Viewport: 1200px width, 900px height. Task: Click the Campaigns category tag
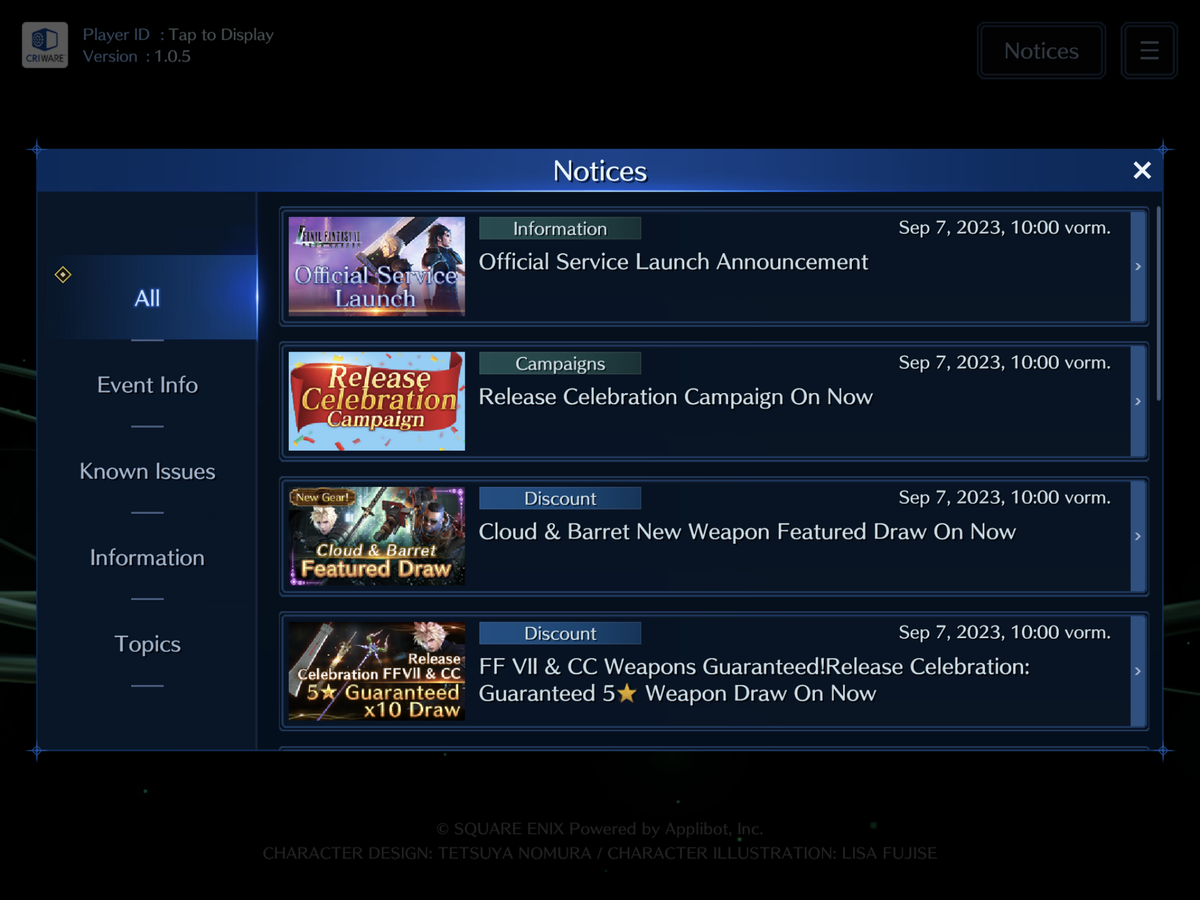pyautogui.click(x=560, y=364)
